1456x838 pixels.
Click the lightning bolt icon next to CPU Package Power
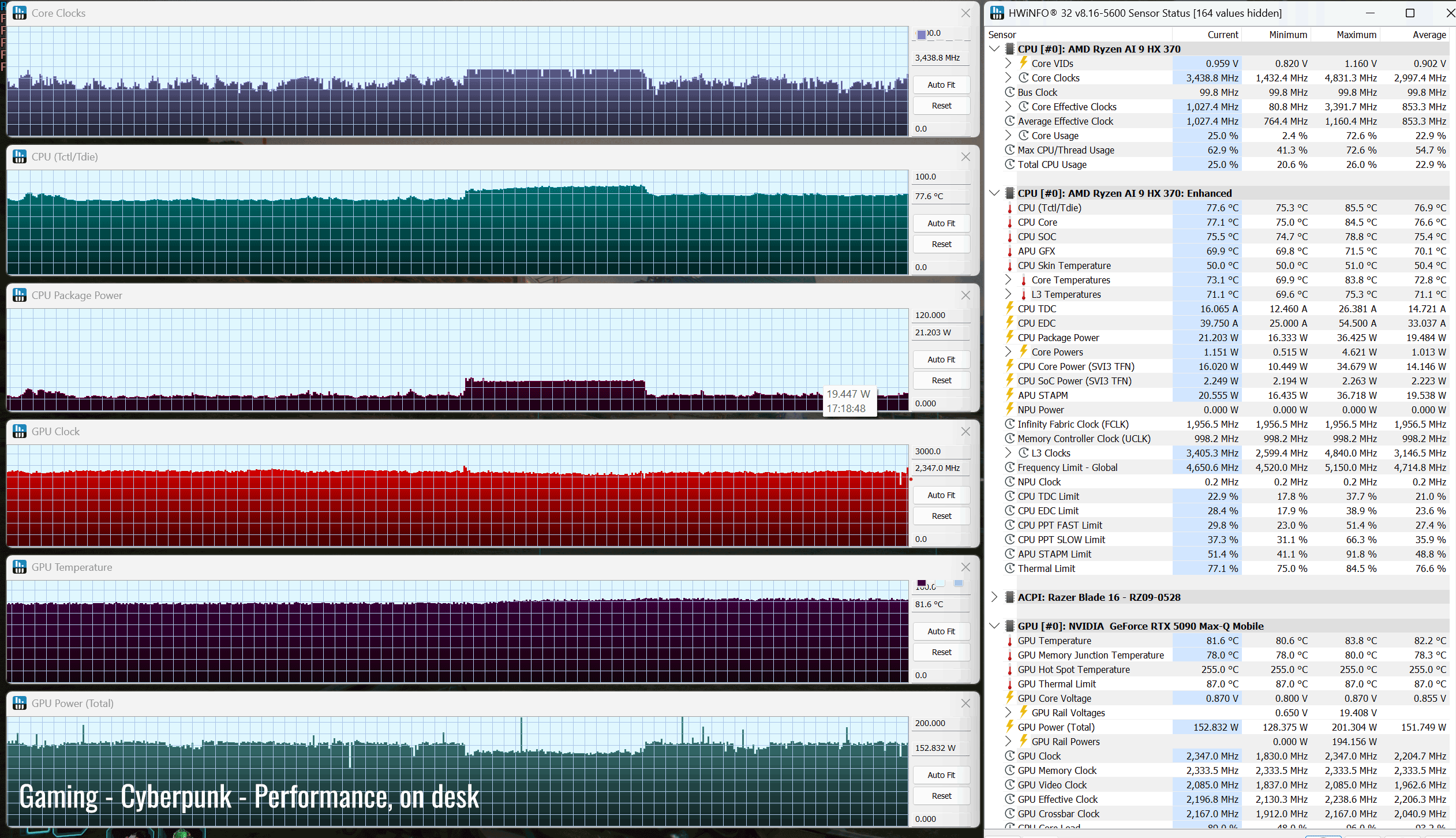1010,337
